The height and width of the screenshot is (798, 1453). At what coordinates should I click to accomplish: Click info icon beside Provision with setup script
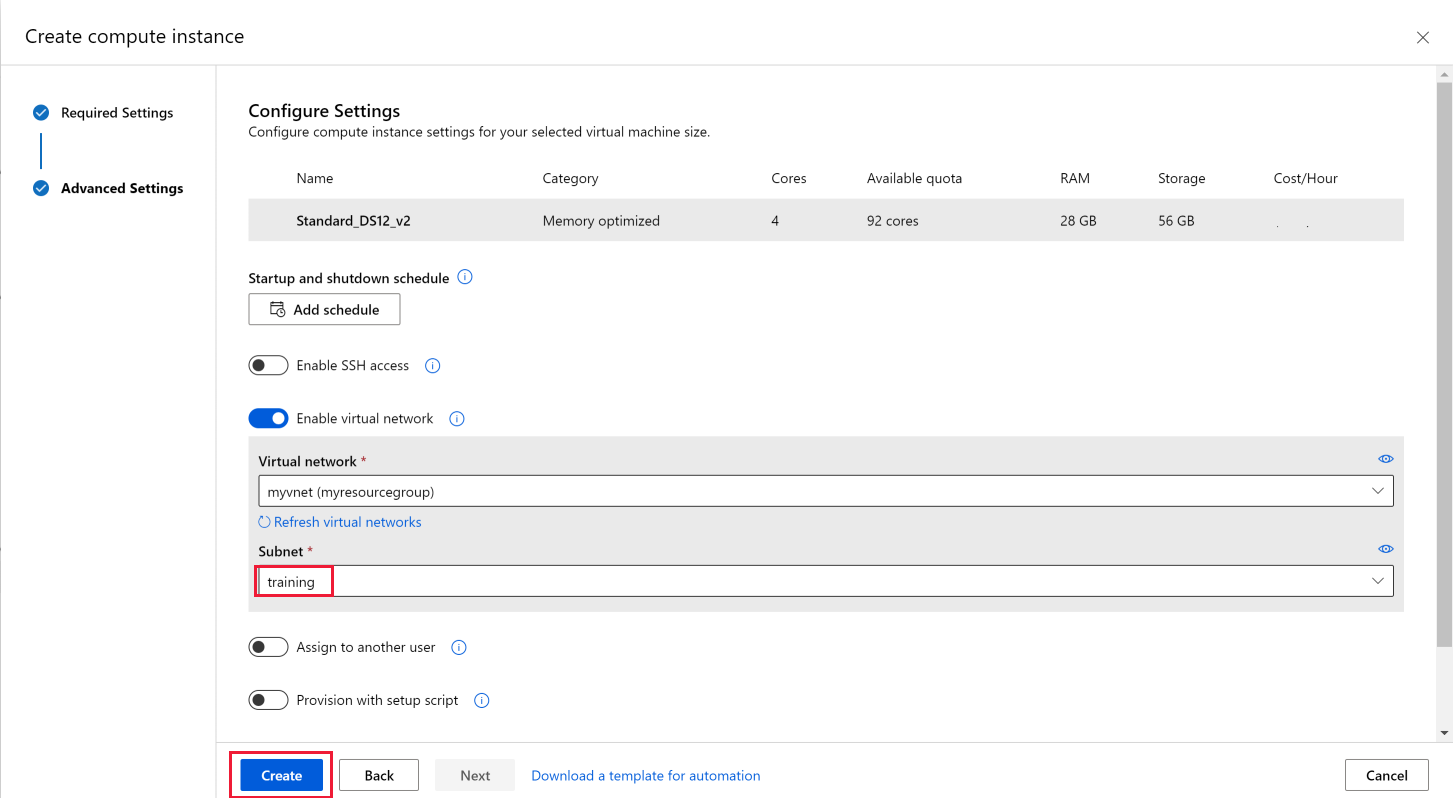(481, 701)
